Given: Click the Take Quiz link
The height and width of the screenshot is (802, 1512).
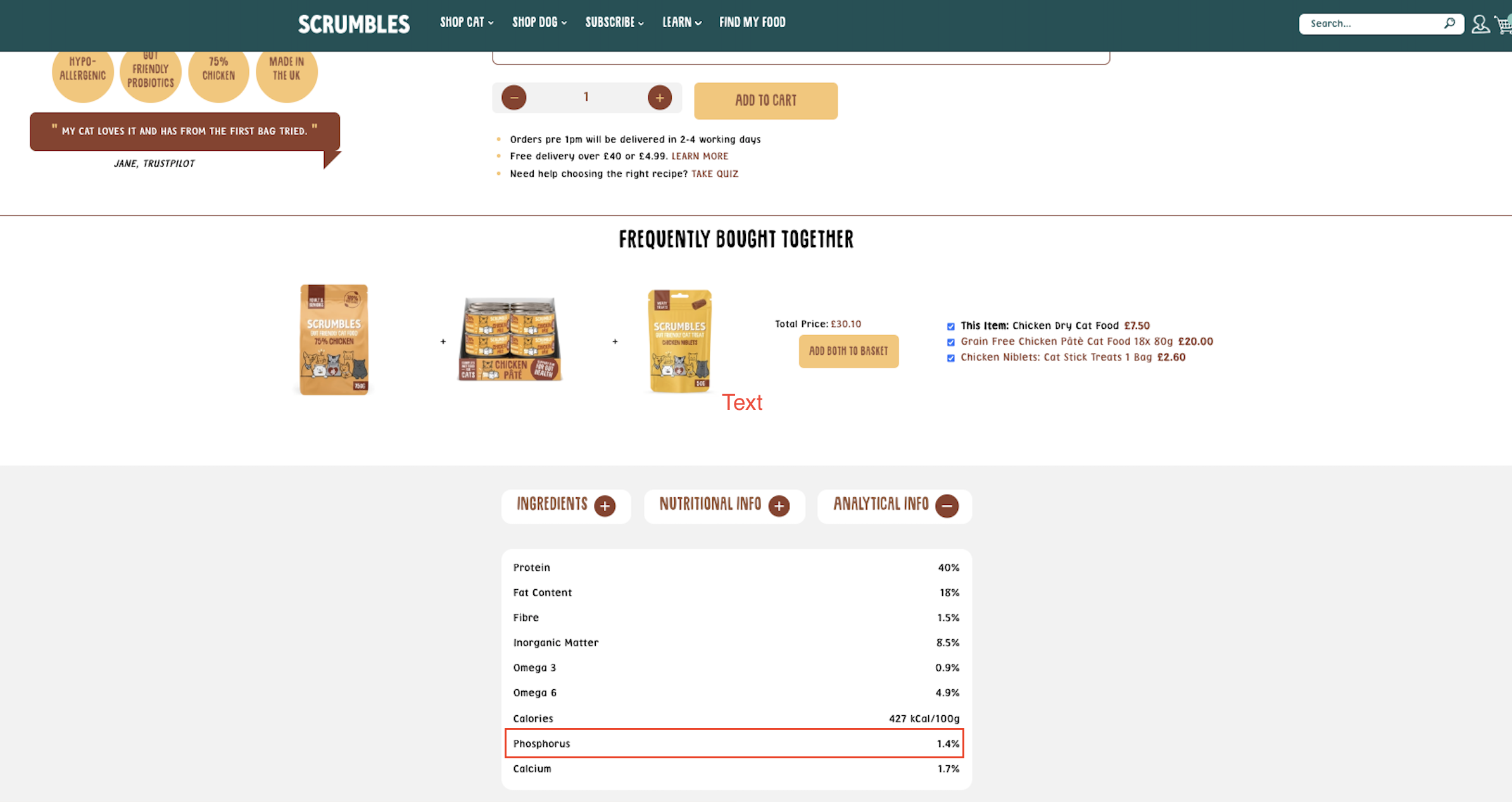Looking at the screenshot, I should pos(715,174).
